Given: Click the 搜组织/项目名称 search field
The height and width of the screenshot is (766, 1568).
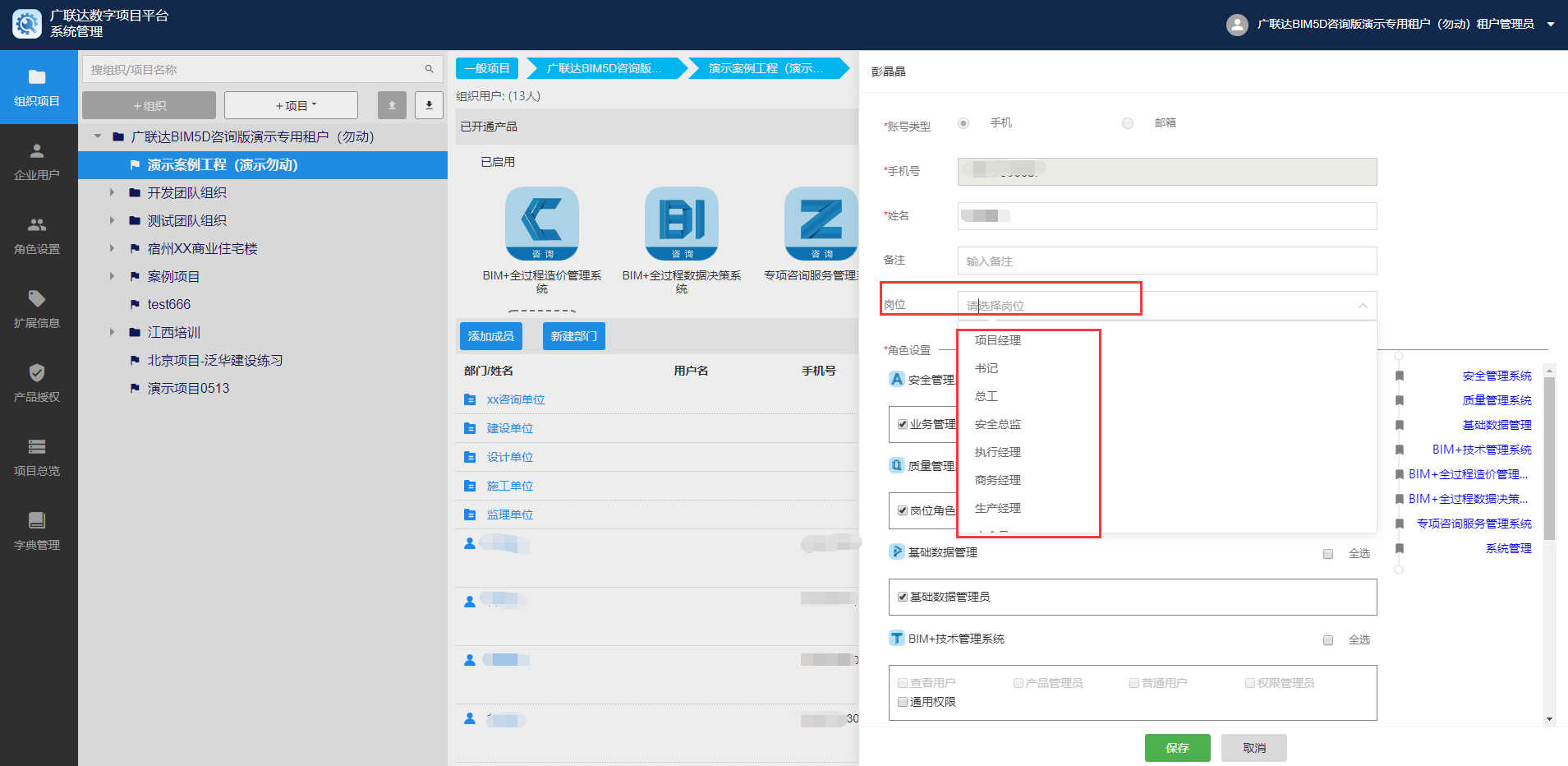Looking at the screenshot, I should (x=263, y=69).
